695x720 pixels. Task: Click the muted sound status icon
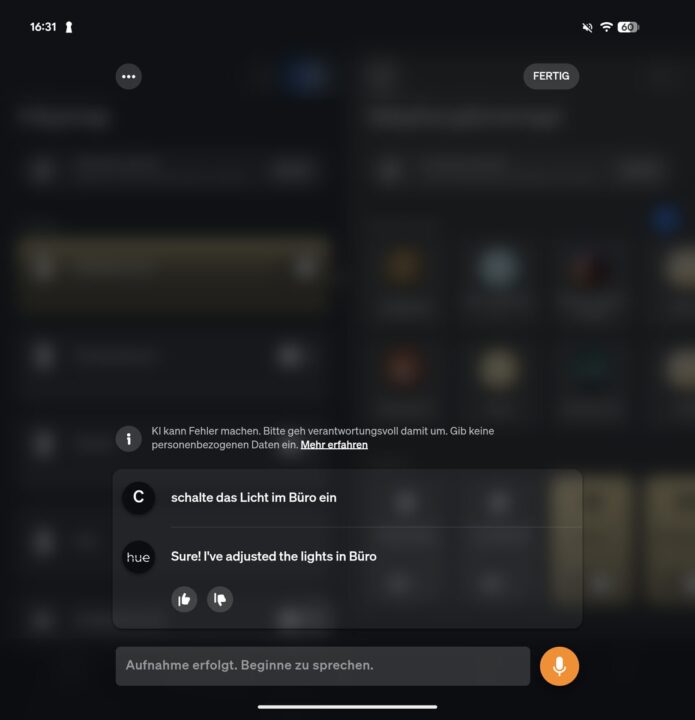587,28
